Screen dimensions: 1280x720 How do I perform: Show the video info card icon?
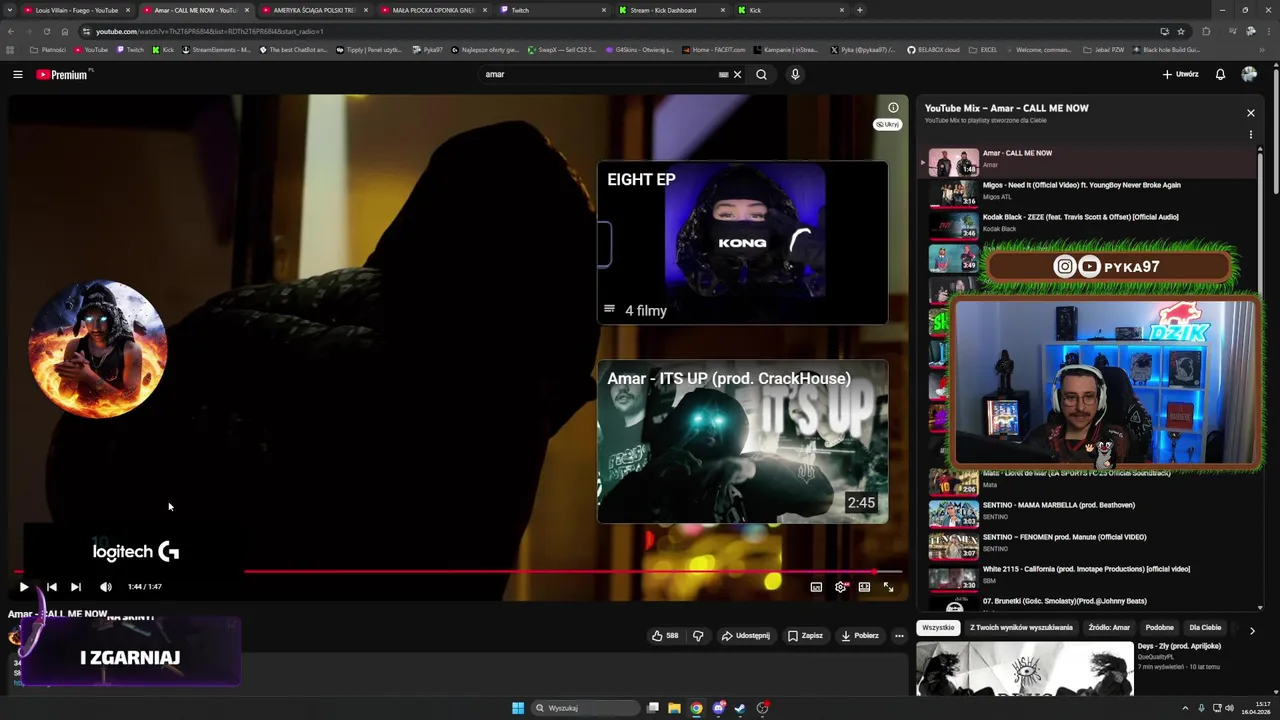point(893,107)
